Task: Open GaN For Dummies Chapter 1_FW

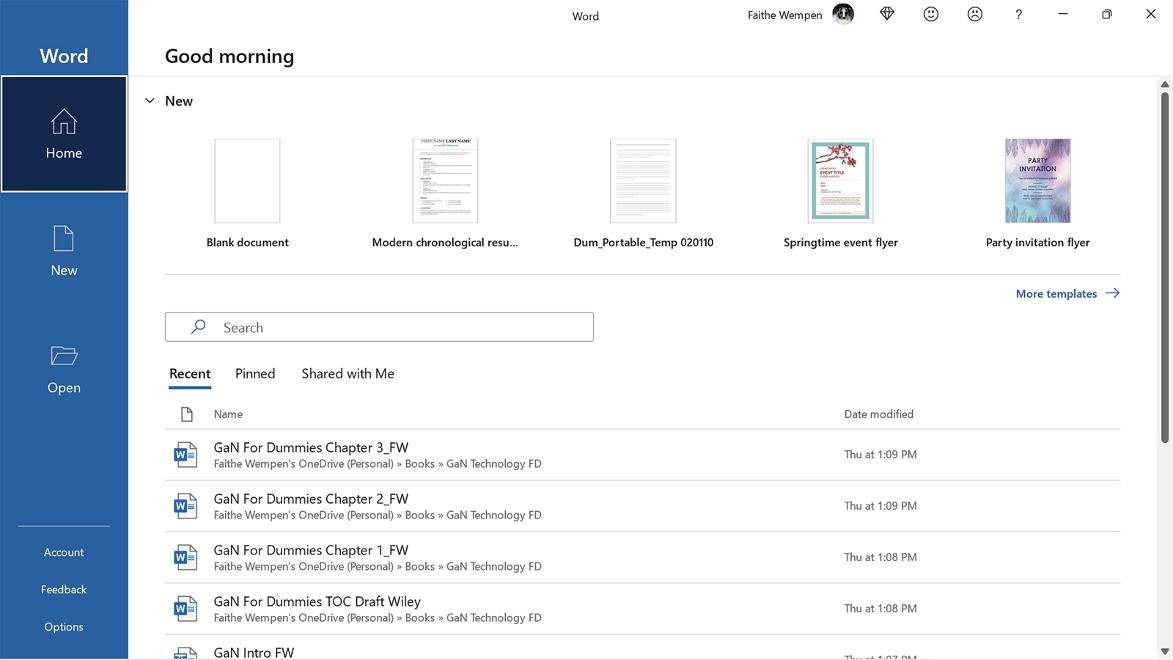Action: point(643,557)
